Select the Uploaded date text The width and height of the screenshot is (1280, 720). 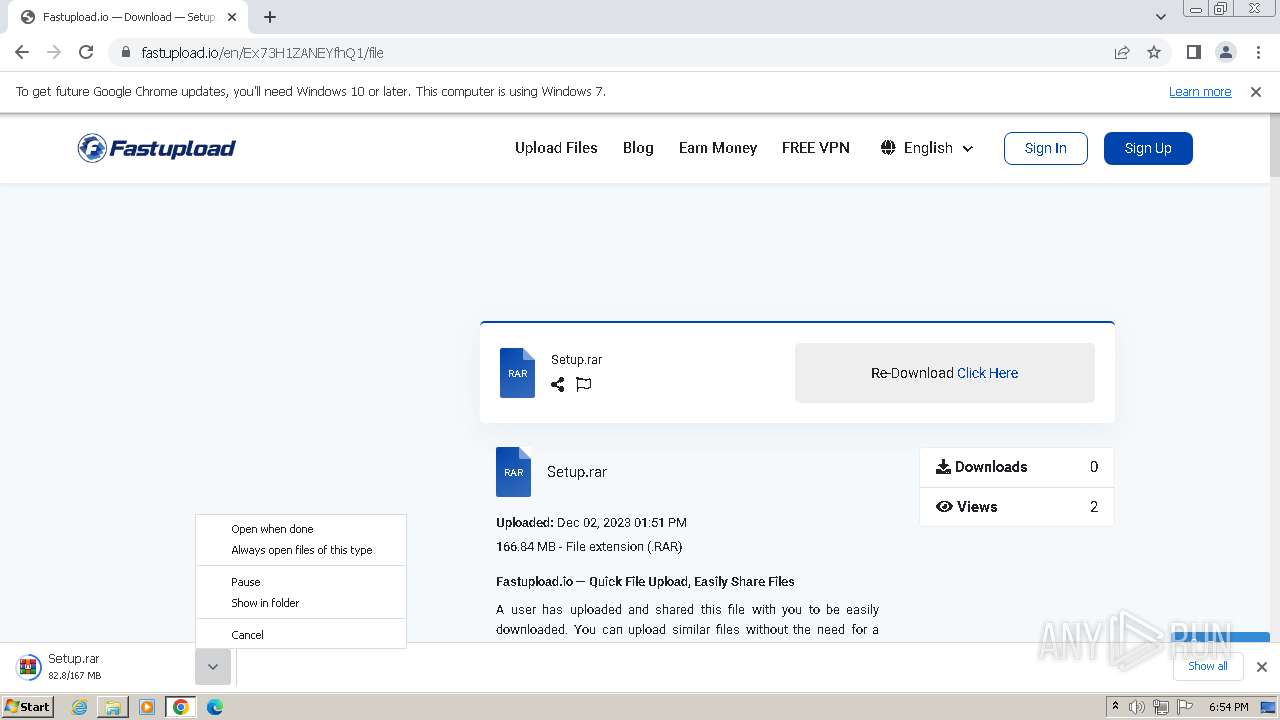point(591,522)
